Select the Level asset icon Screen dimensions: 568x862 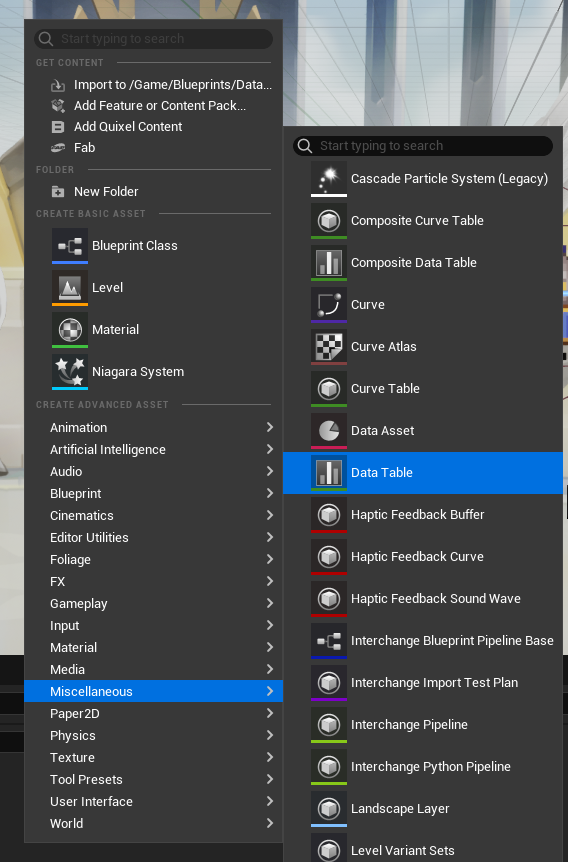[x=70, y=288]
